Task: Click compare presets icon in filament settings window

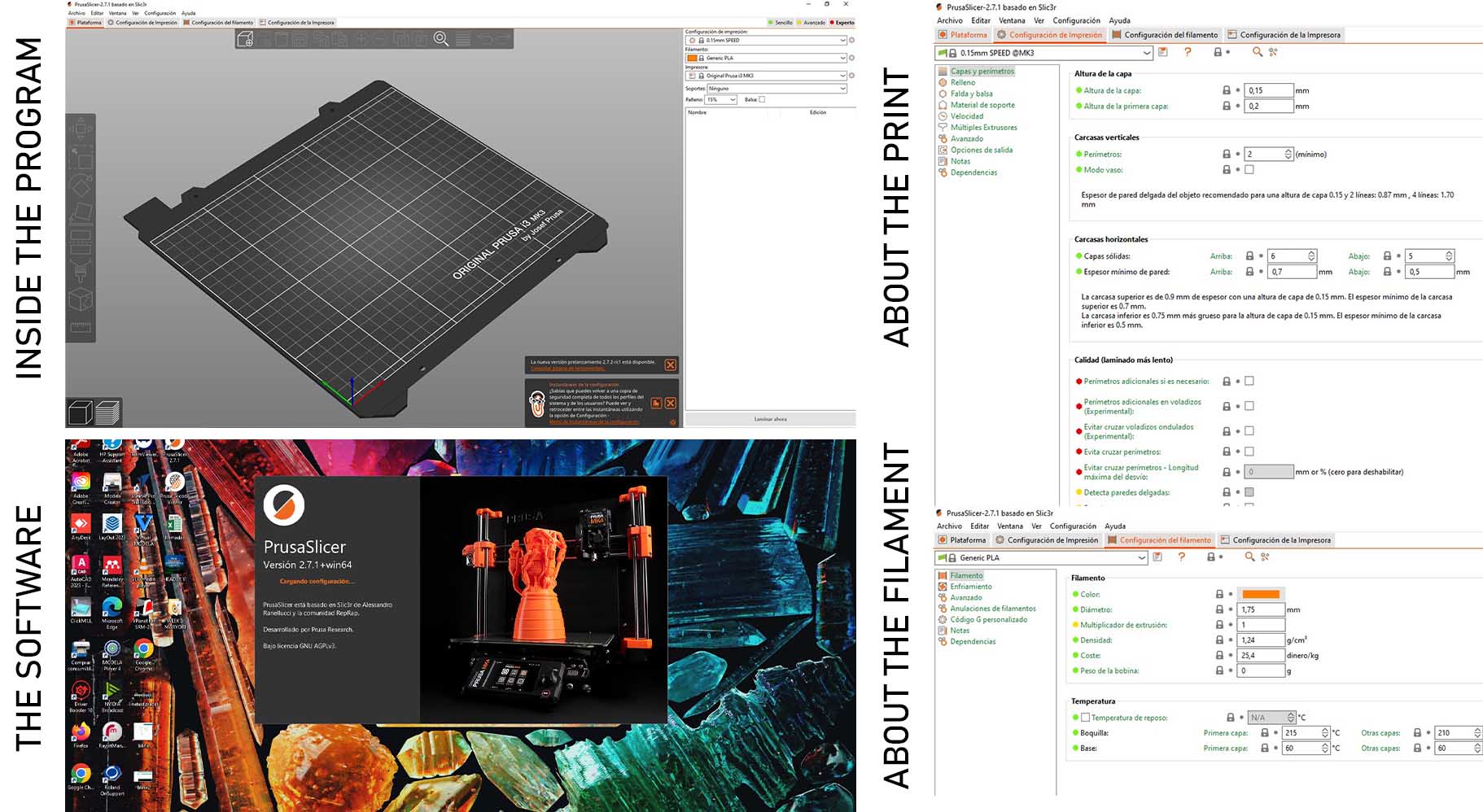Action: pos(1265,557)
